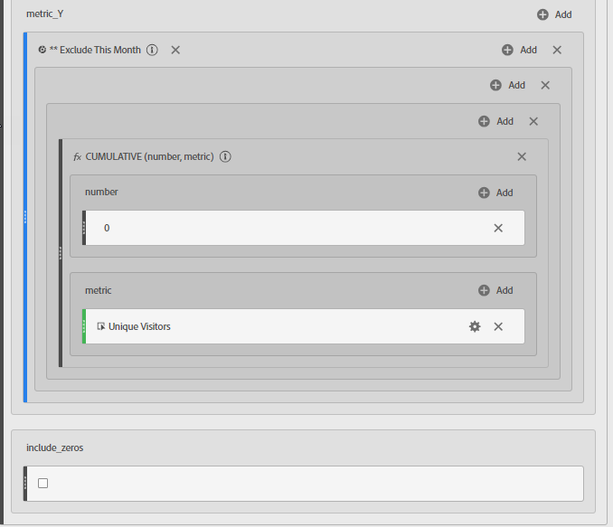Remove Unique Visitors metric with X
Viewport: 613px width, 527px height.
pyautogui.click(x=498, y=326)
